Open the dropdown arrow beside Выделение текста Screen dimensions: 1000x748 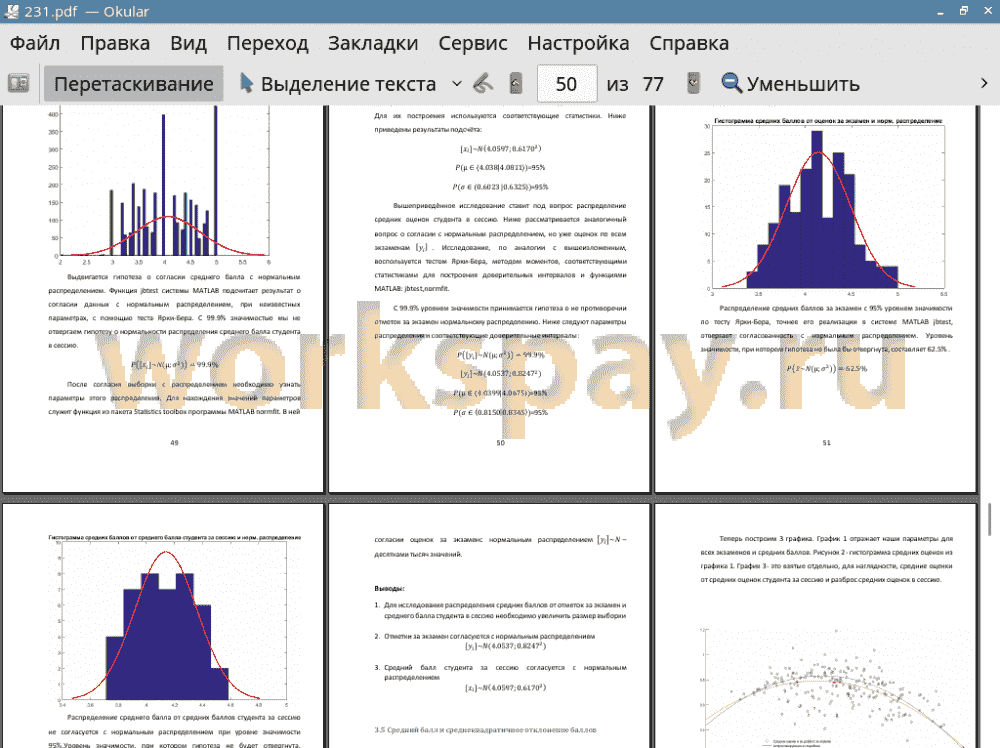(x=457, y=84)
